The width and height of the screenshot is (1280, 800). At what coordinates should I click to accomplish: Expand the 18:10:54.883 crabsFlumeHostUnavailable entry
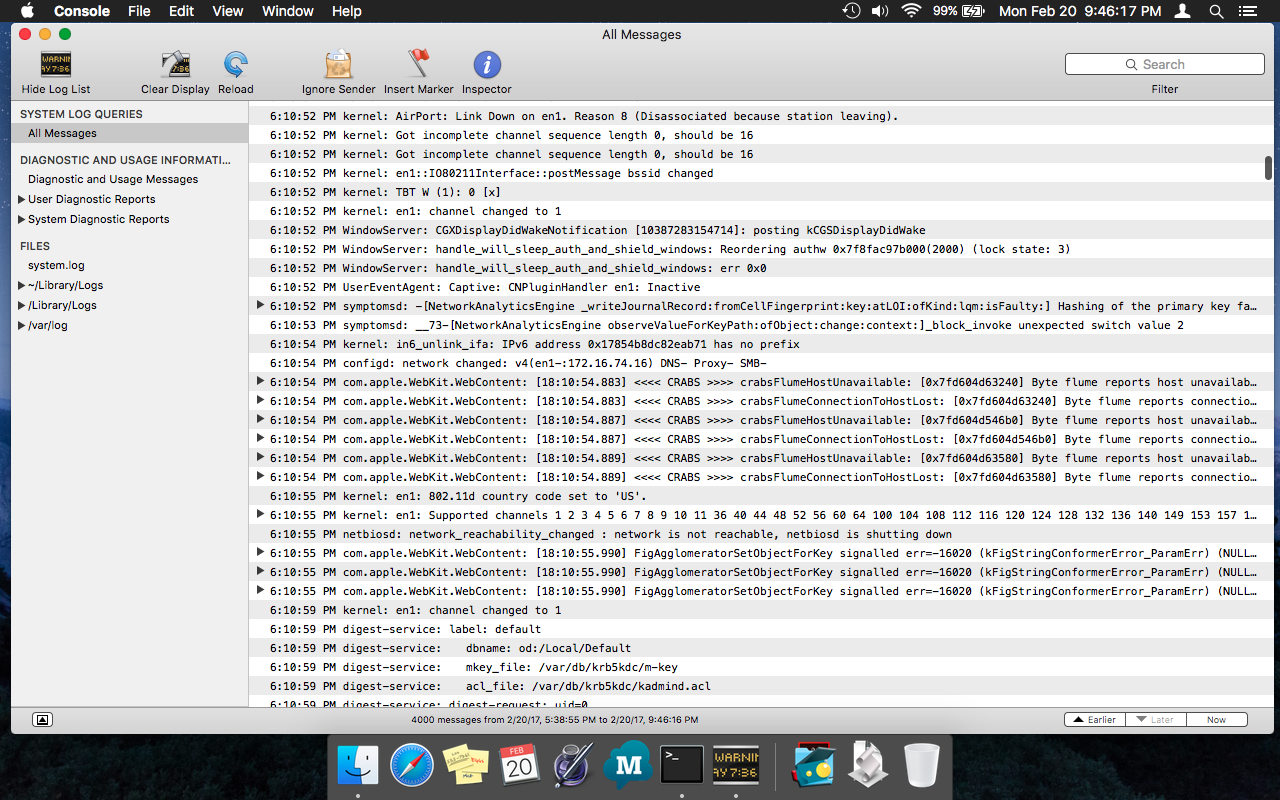pyautogui.click(x=261, y=381)
